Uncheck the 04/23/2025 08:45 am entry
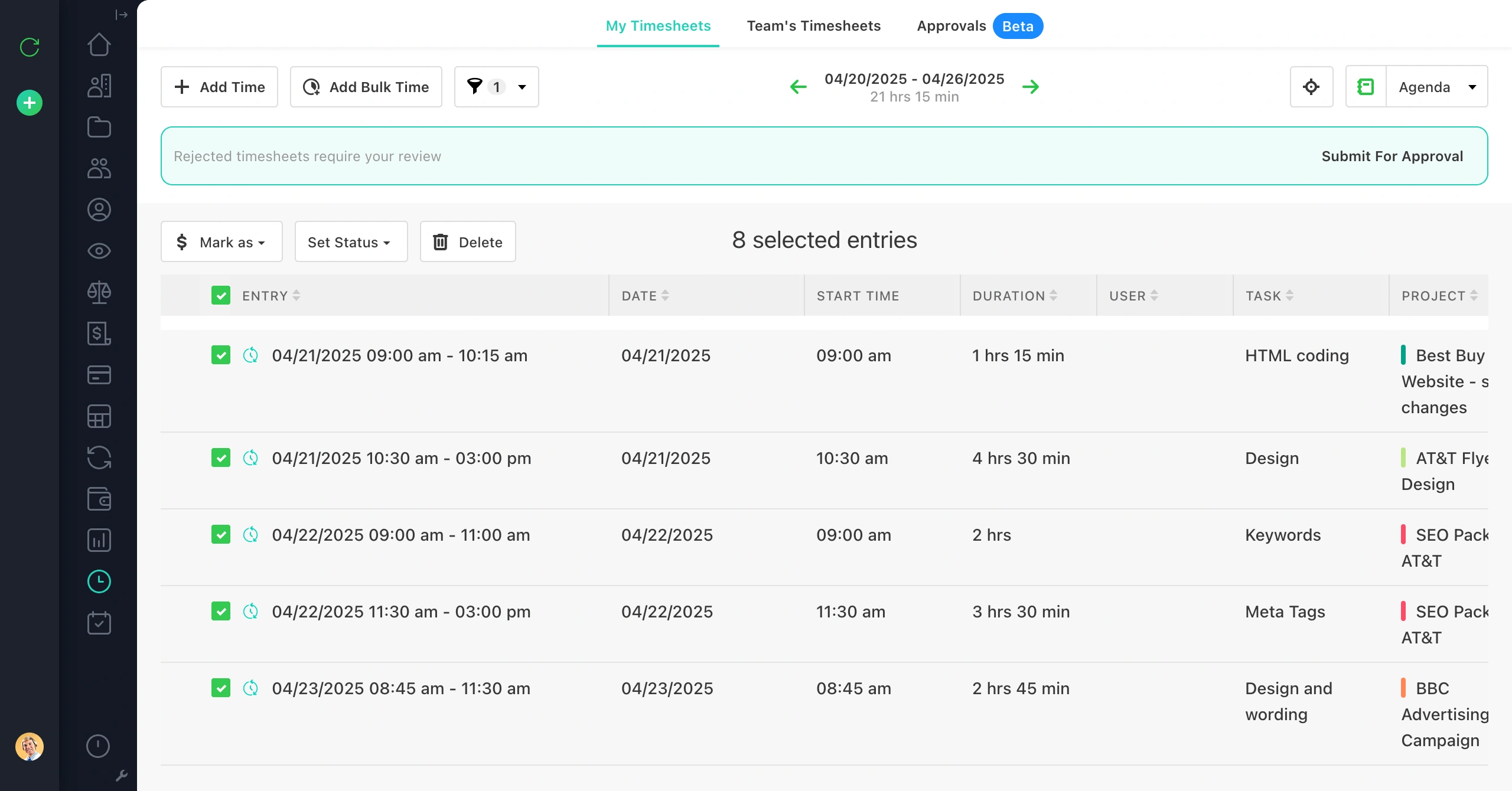Screen dimensions: 1512x791 [x=221, y=688]
